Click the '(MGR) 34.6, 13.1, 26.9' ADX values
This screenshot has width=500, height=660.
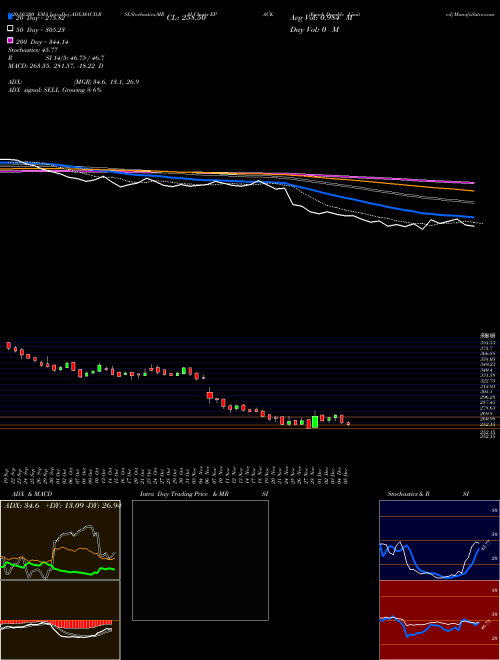click(106, 82)
